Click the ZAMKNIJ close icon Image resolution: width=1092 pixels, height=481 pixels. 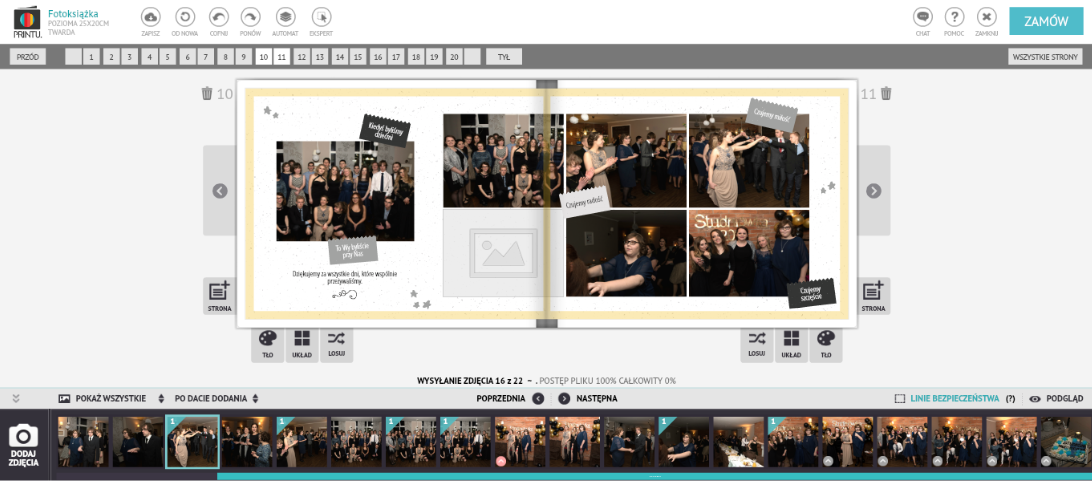(x=987, y=17)
